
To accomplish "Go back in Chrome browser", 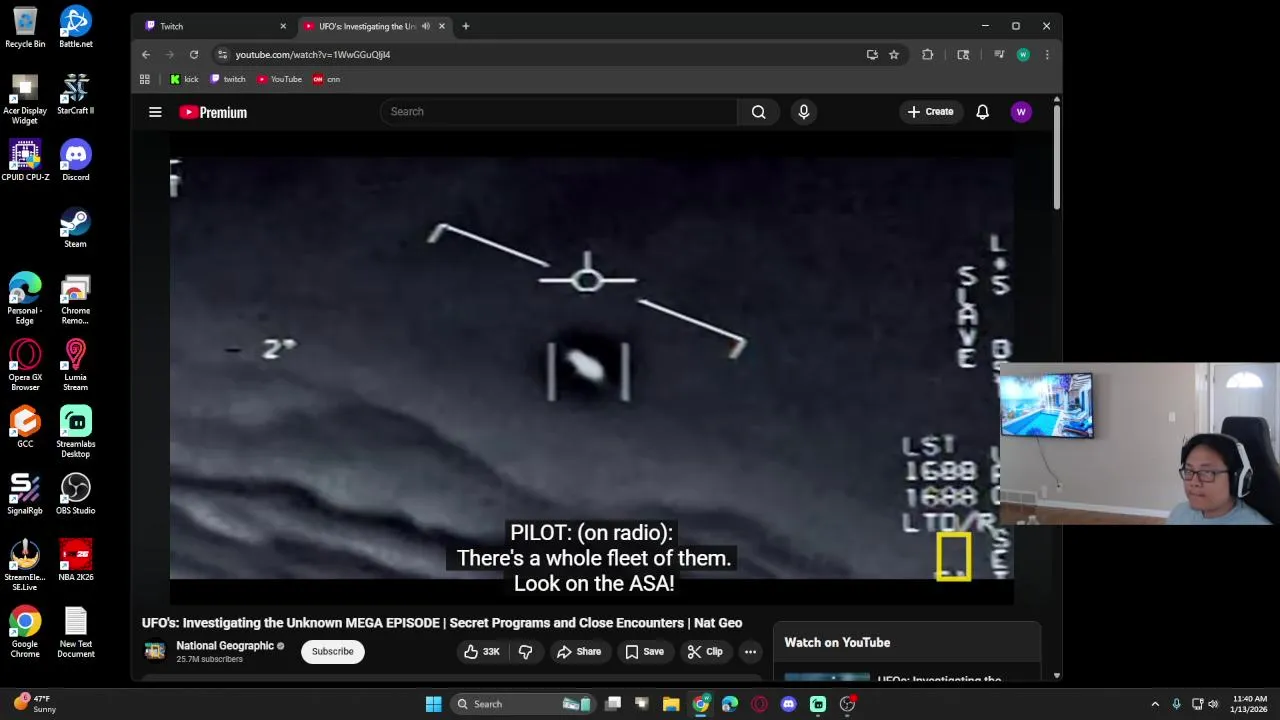I will click(x=146, y=54).
